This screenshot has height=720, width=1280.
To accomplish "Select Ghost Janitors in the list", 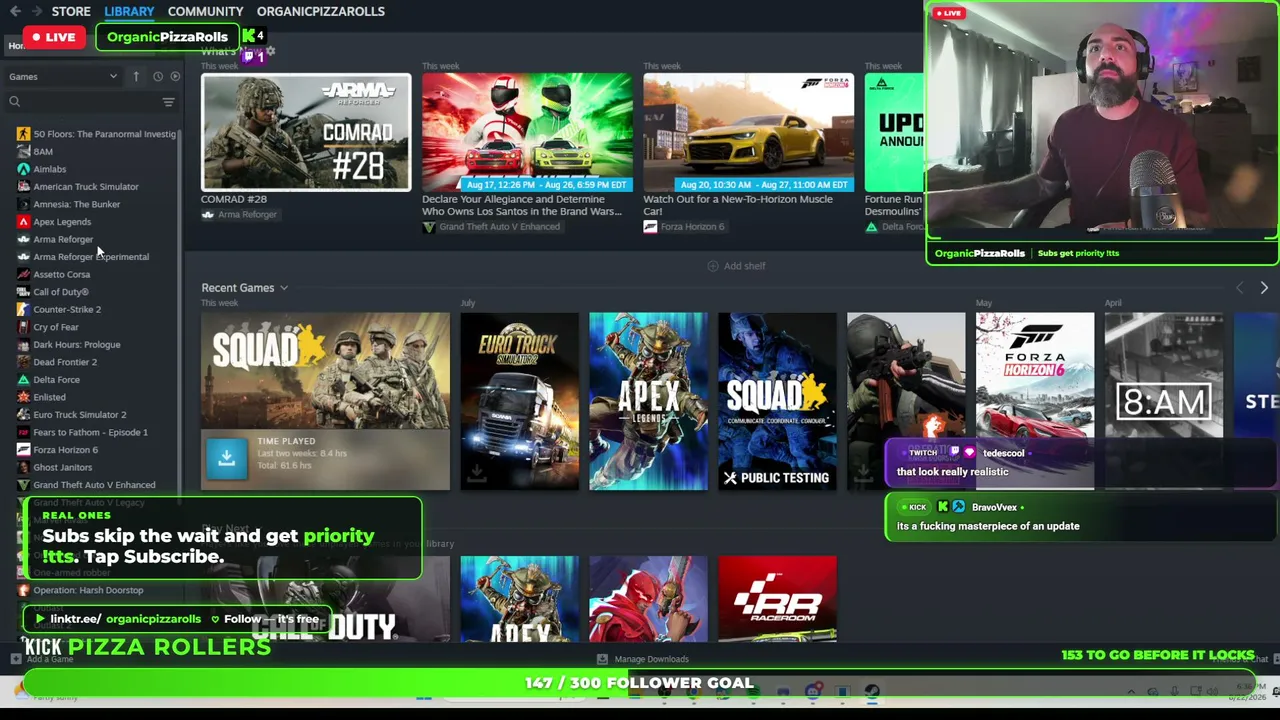I will point(62,467).
